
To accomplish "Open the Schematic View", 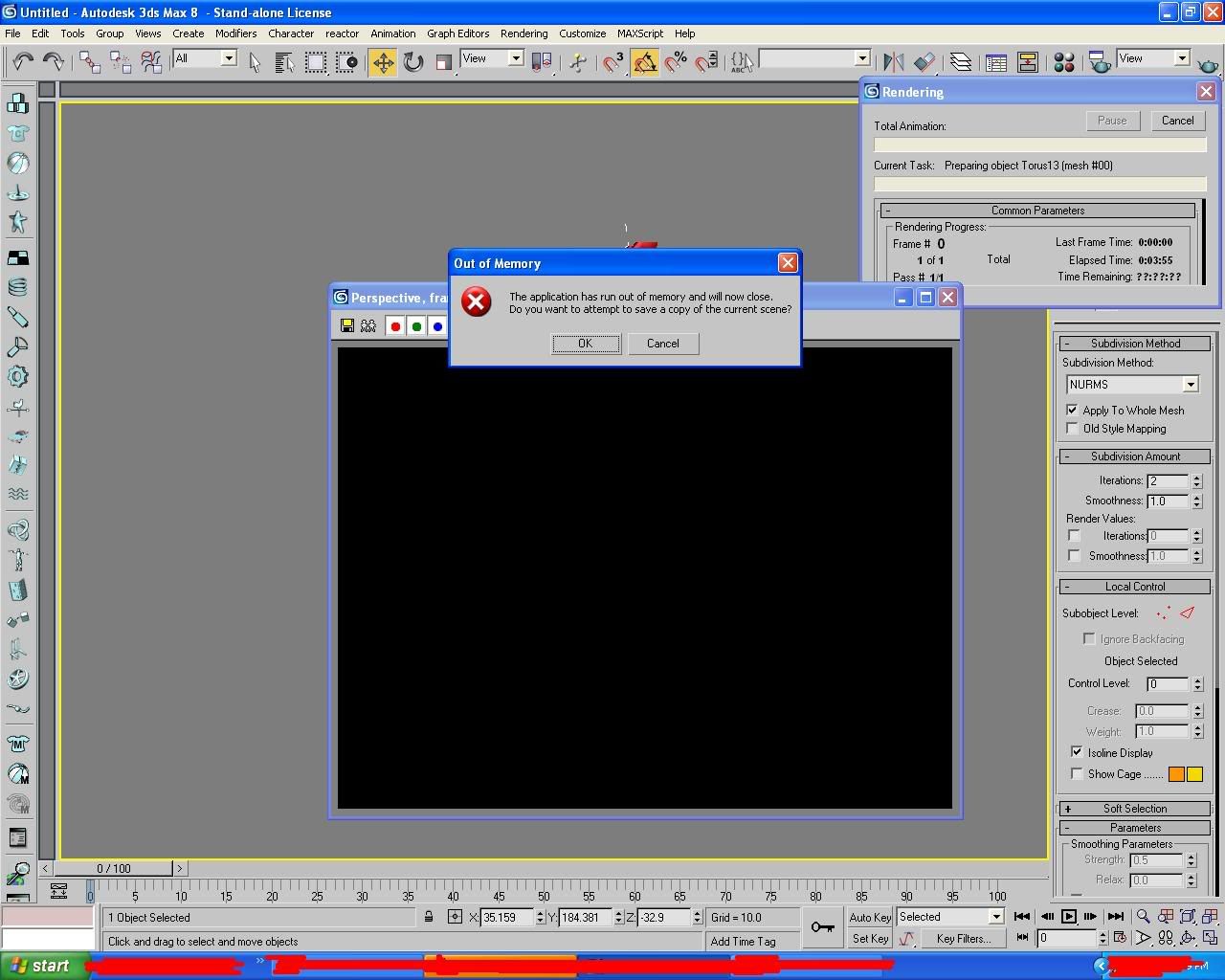I will coord(1027,62).
